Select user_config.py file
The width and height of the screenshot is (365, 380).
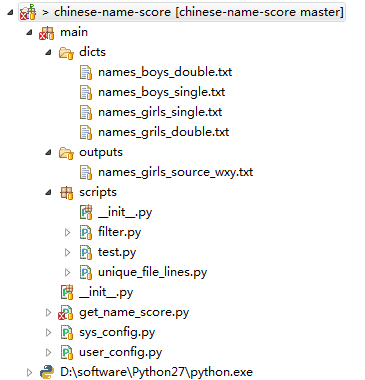(120, 352)
